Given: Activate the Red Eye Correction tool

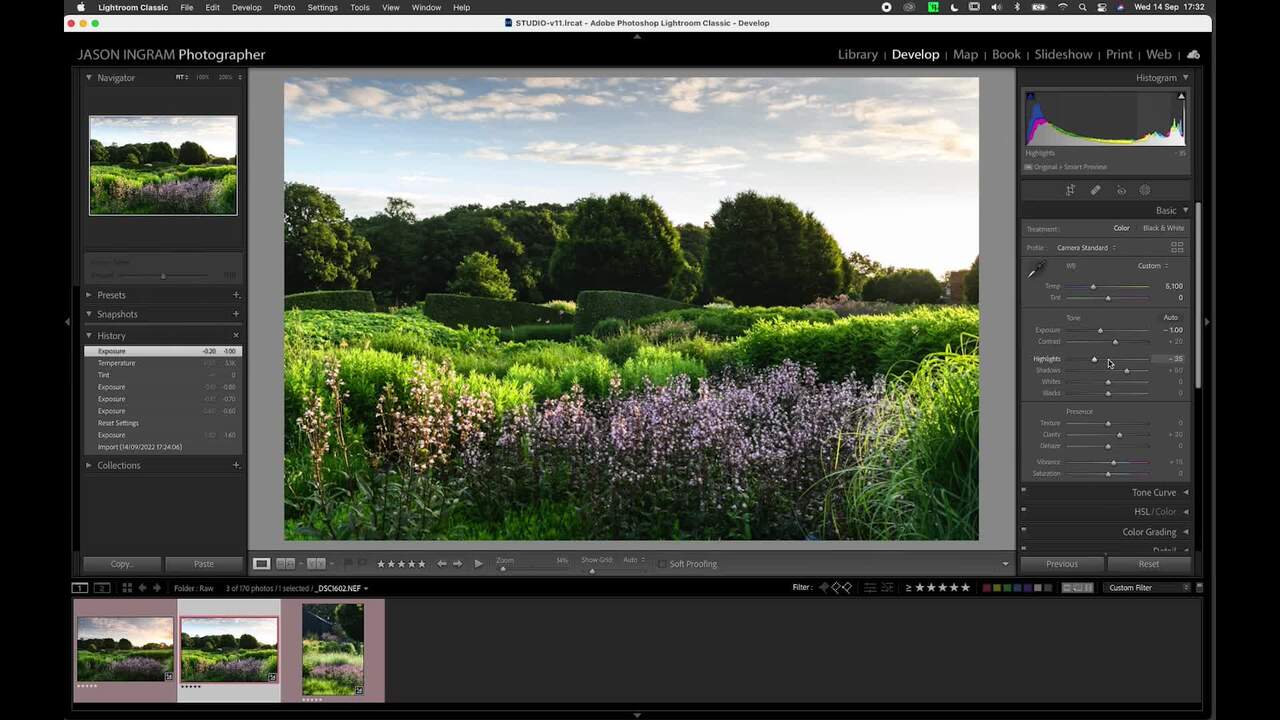Looking at the screenshot, I should click(1121, 190).
